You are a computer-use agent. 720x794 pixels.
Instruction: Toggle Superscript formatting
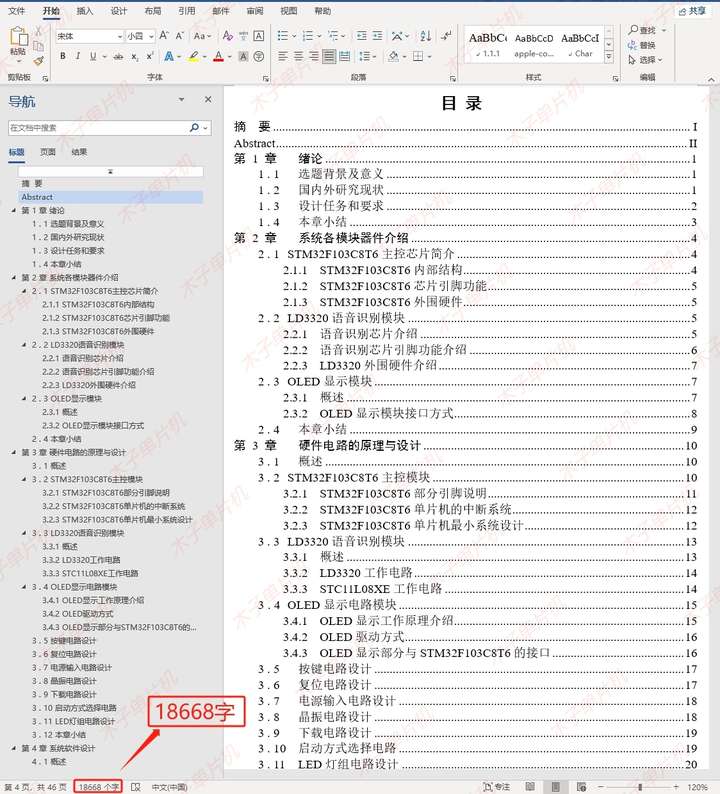point(150,56)
